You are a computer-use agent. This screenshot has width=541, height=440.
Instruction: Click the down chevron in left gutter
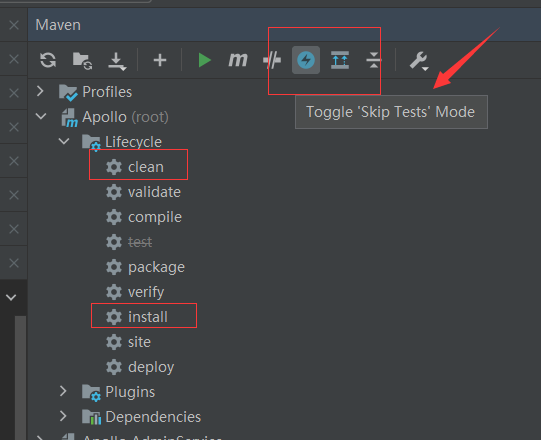(11, 297)
